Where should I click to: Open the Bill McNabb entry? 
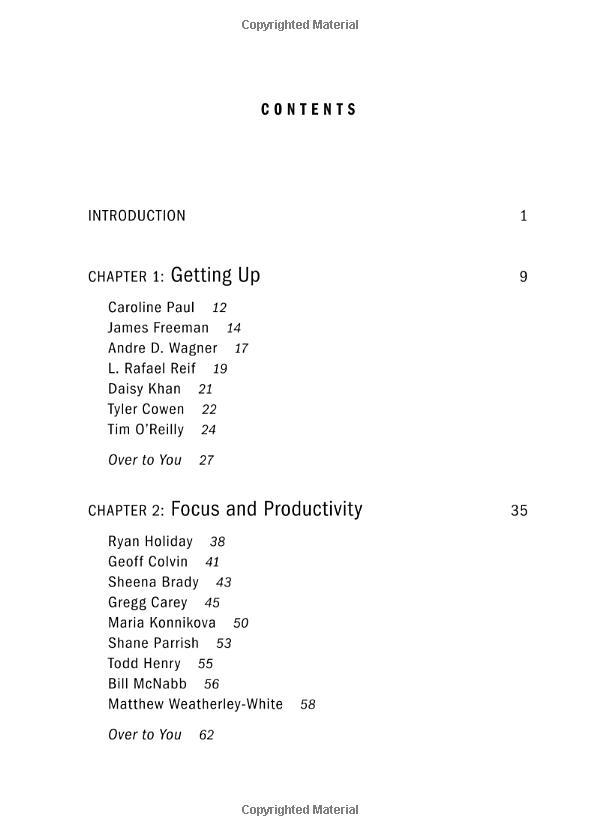click(x=147, y=684)
